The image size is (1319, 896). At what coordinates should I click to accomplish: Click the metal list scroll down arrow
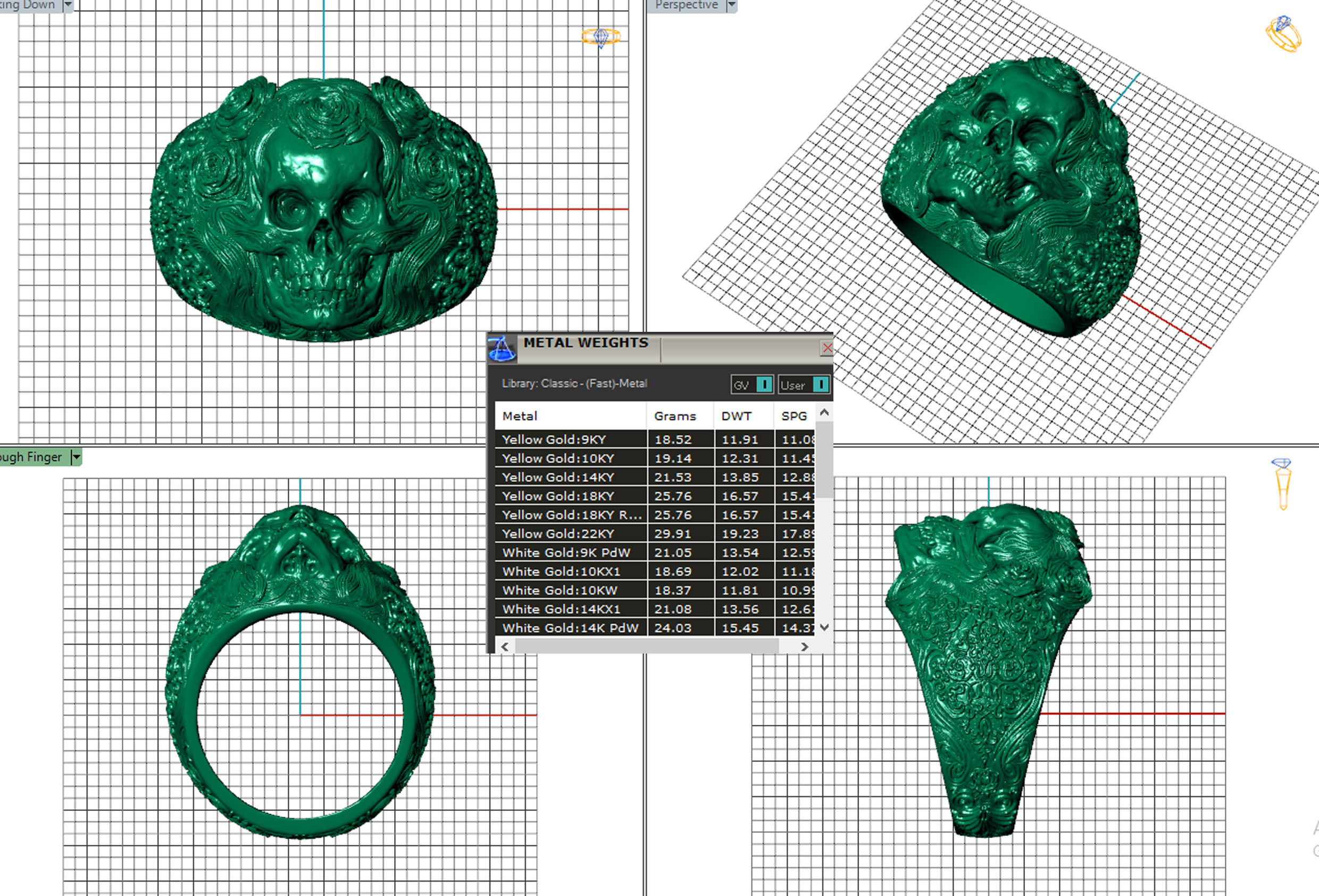coord(825,627)
